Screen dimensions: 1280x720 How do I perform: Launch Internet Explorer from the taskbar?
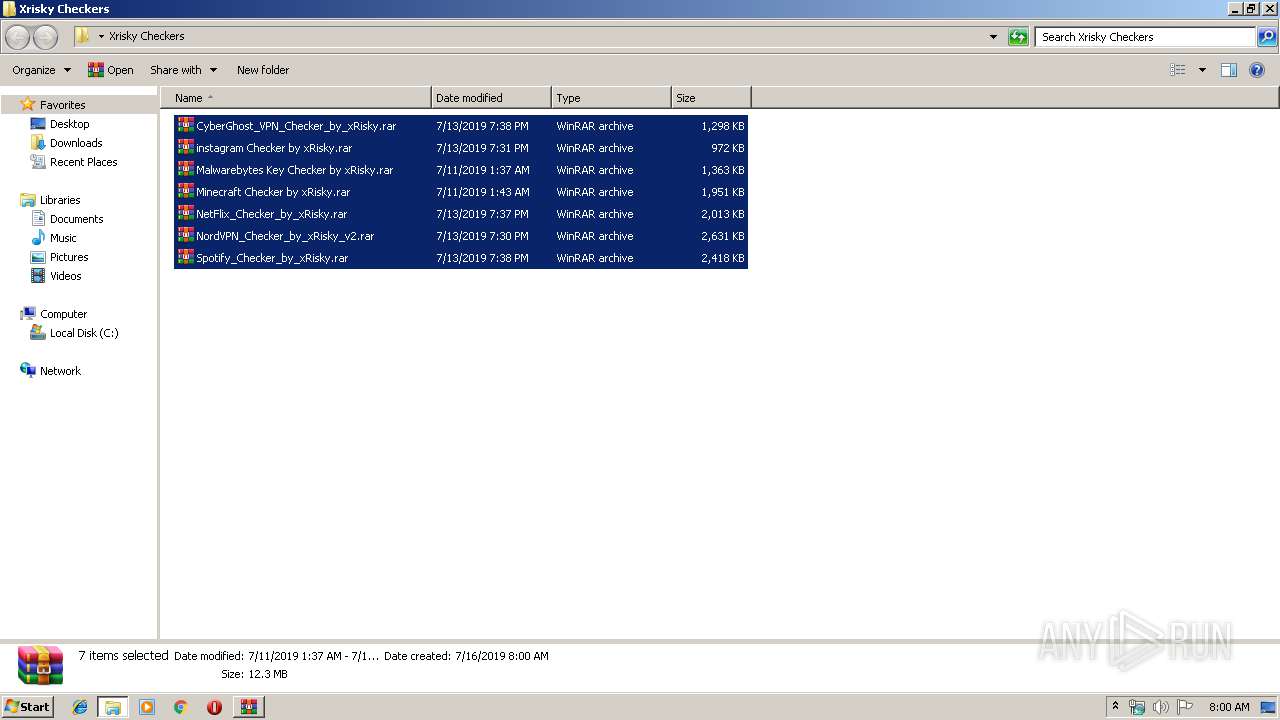80,707
